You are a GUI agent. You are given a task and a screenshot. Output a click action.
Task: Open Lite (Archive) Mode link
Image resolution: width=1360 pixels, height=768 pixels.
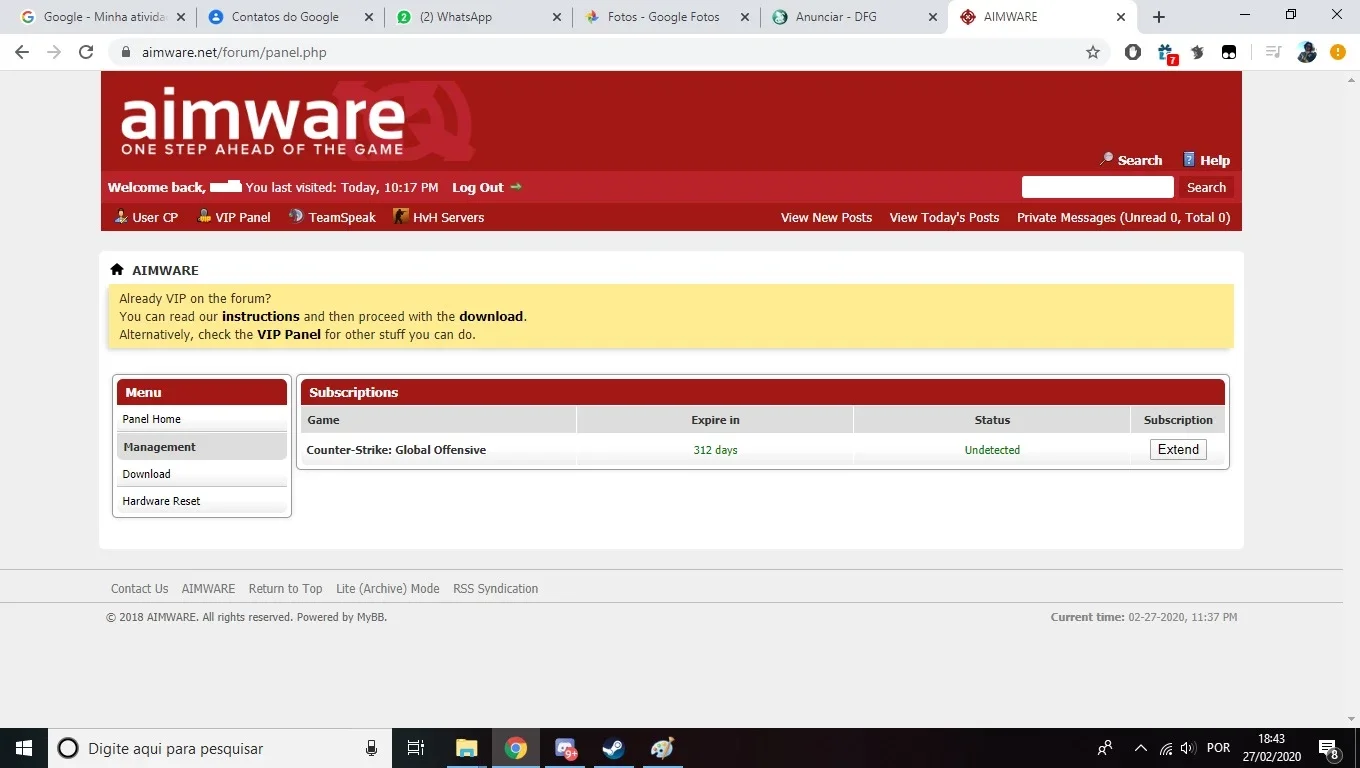pyautogui.click(x=388, y=589)
